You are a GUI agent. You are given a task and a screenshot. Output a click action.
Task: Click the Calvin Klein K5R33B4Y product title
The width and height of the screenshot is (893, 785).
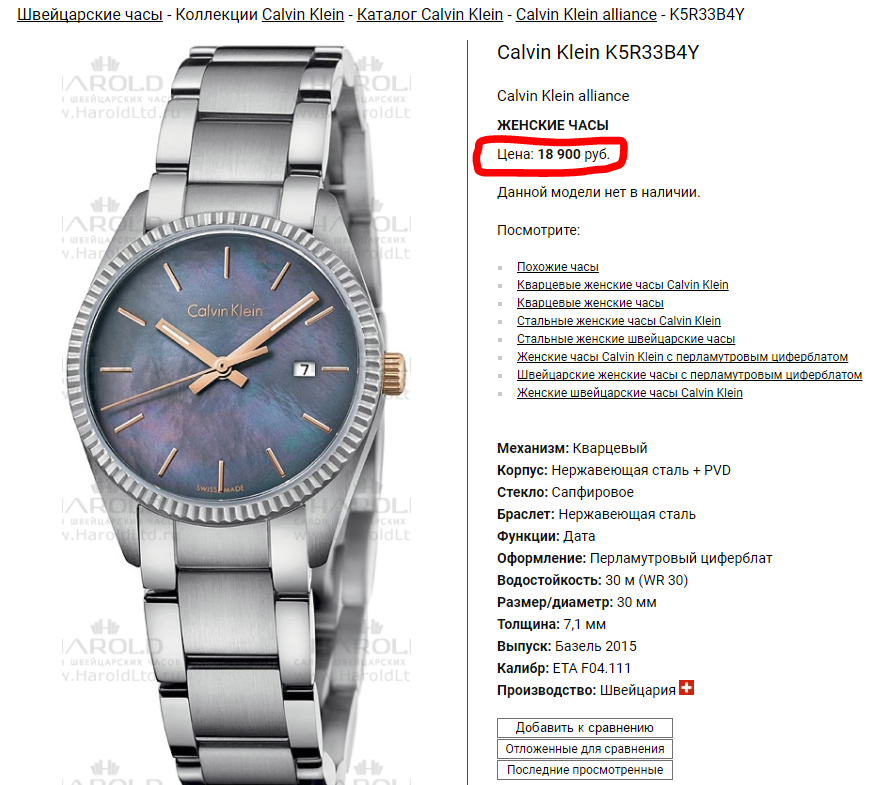pos(597,52)
